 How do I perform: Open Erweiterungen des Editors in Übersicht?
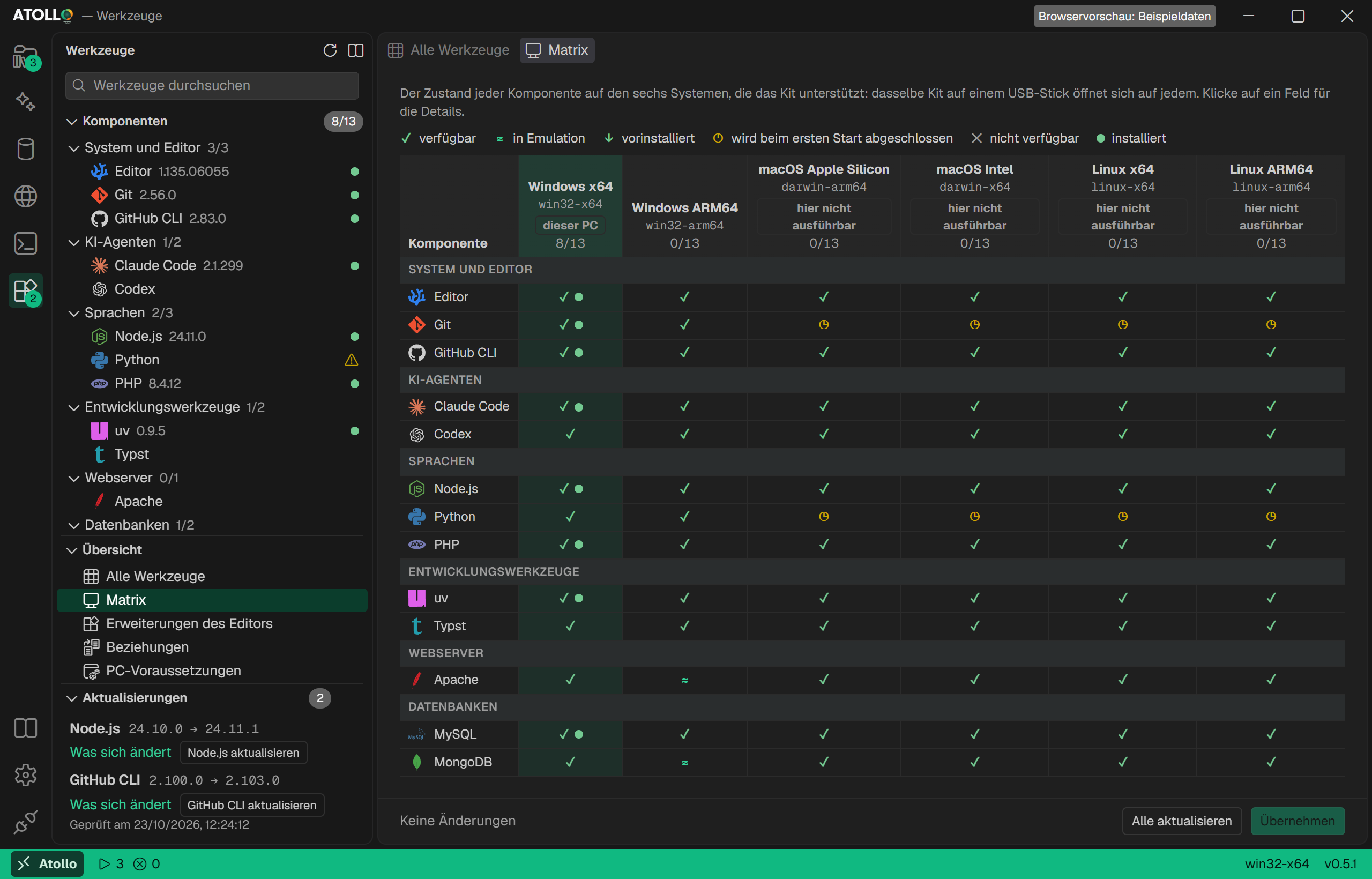pyautogui.click(x=212, y=623)
